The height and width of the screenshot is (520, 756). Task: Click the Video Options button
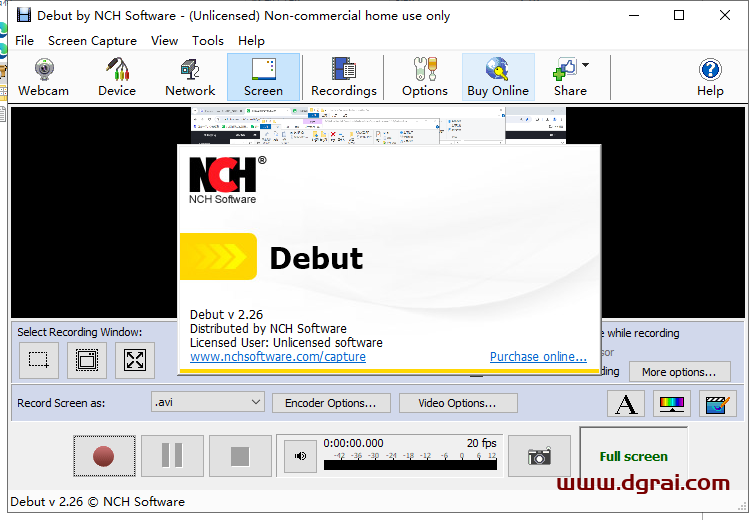tap(458, 403)
